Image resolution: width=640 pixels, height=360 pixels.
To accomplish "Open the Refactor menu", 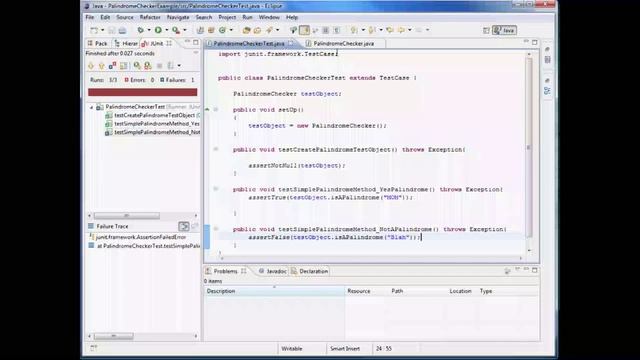I will click(x=150, y=18).
